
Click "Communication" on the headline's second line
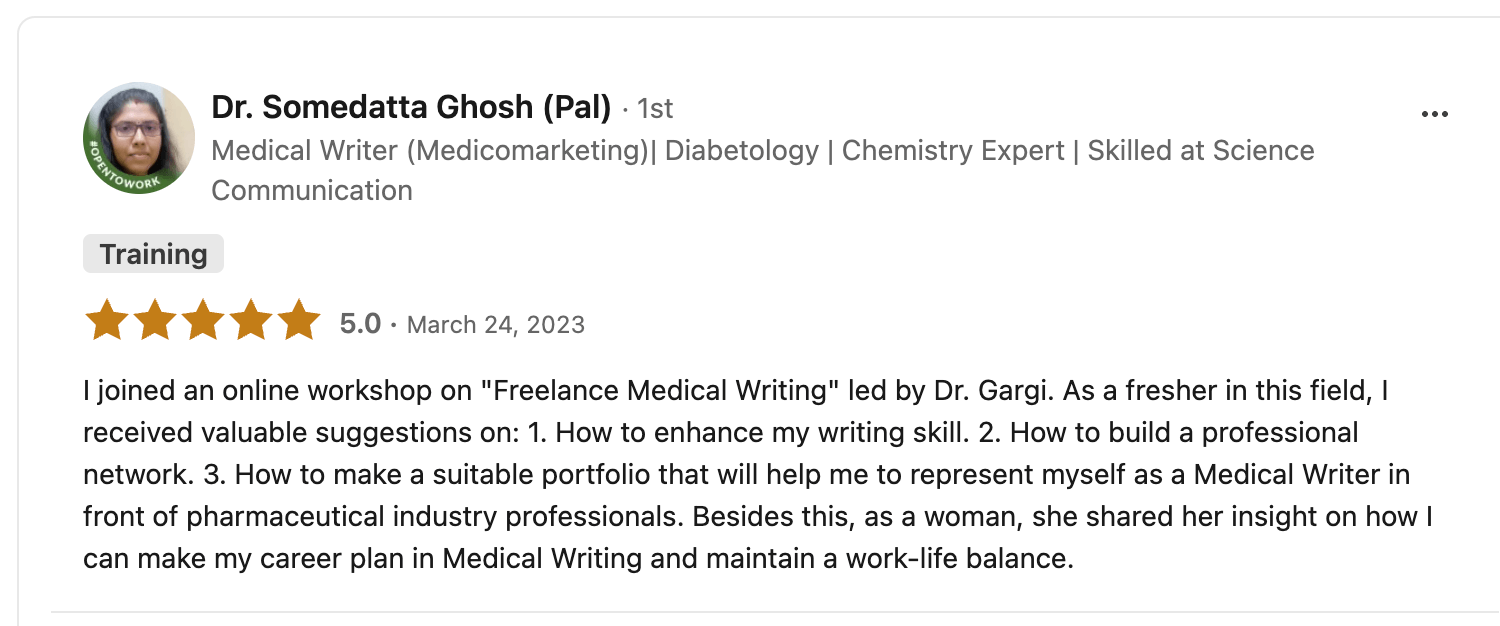(x=312, y=190)
